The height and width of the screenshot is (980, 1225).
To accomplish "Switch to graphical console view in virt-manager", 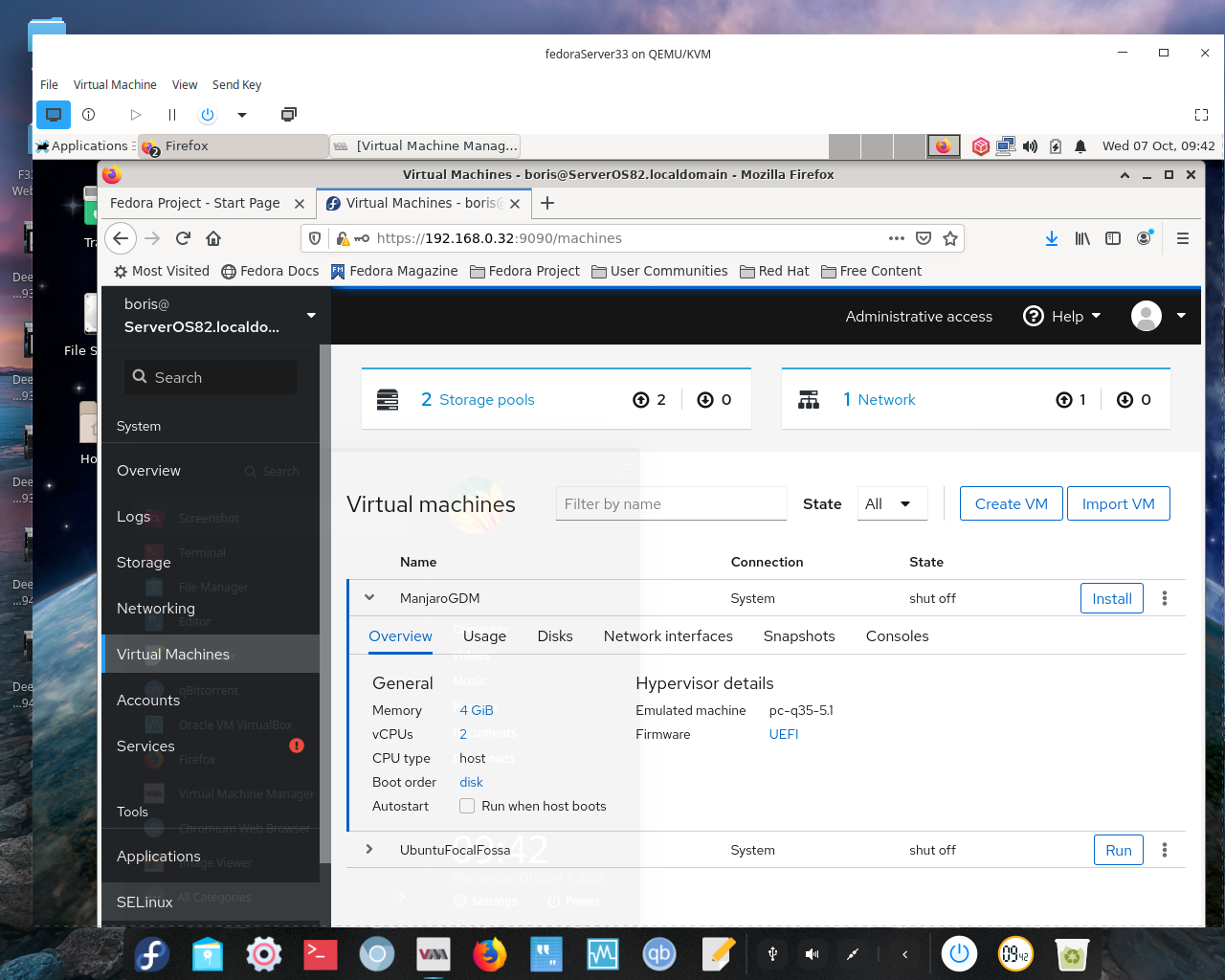I will [54, 114].
